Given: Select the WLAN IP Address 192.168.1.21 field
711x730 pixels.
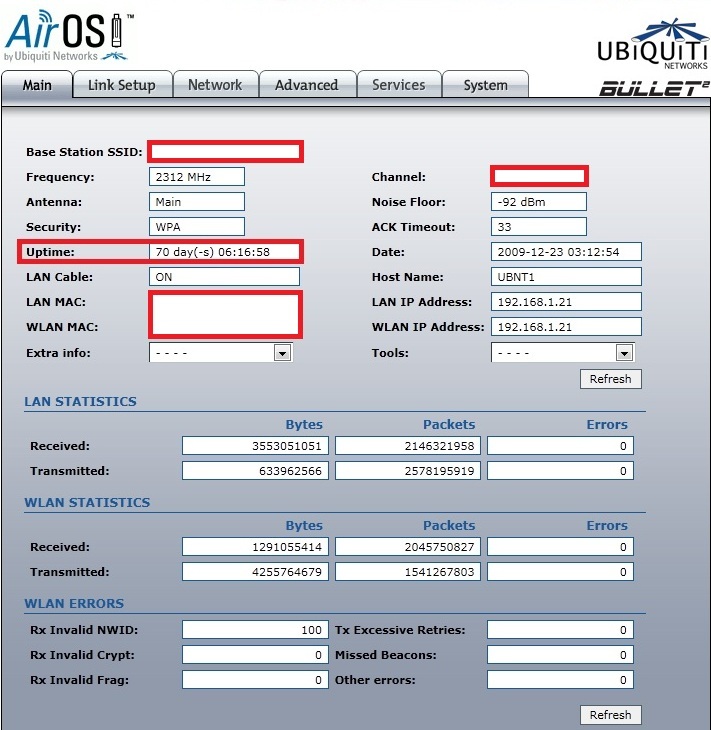Looking at the screenshot, I should click(566, 327).
